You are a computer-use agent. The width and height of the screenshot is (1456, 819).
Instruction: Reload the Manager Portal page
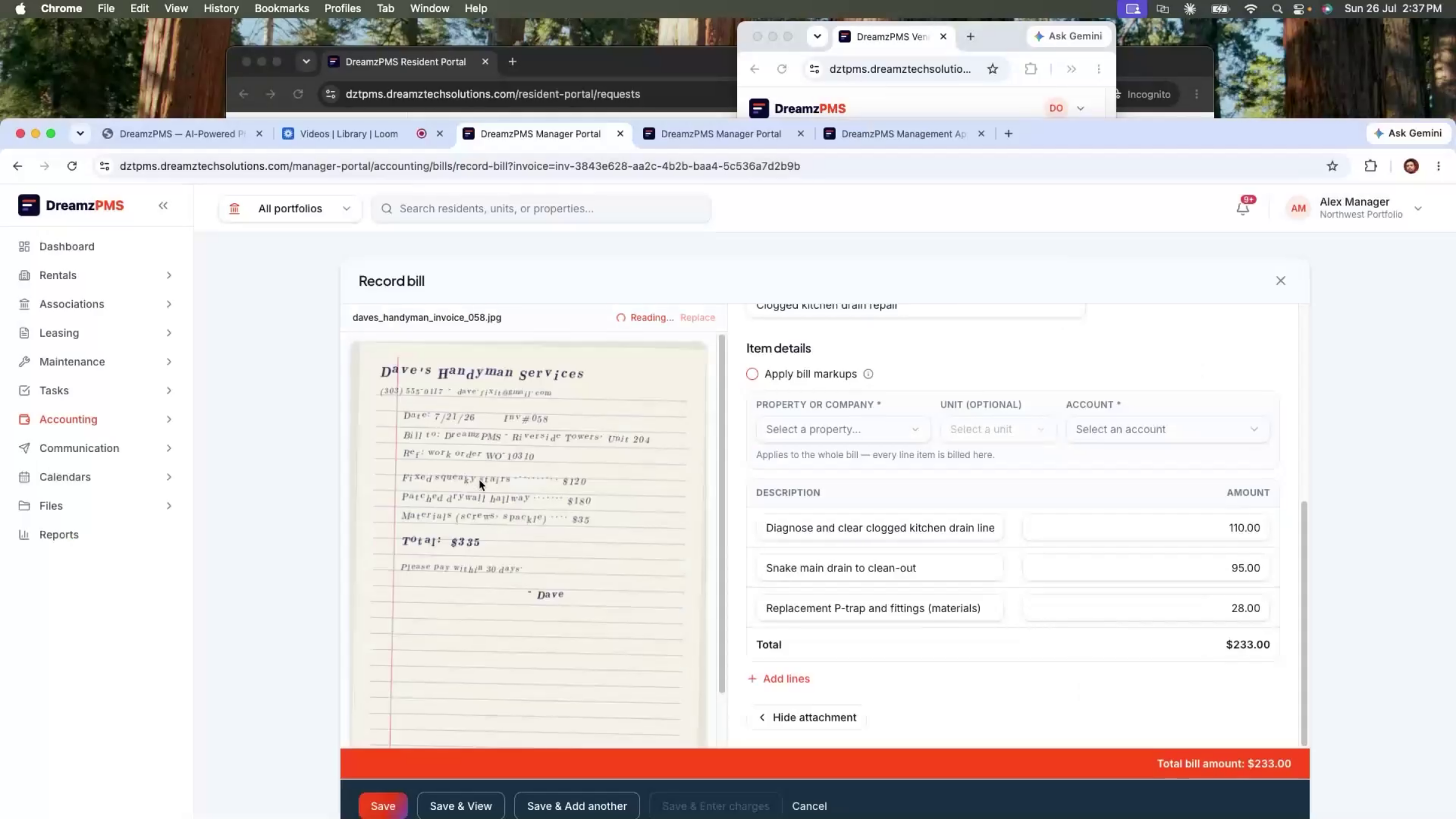tap(72, 166)
